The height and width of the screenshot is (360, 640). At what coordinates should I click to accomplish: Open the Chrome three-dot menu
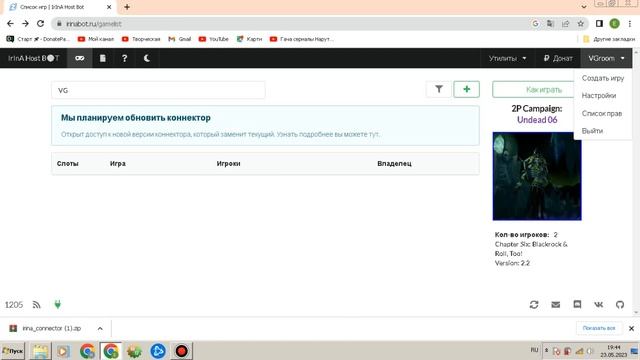(630, 24)
